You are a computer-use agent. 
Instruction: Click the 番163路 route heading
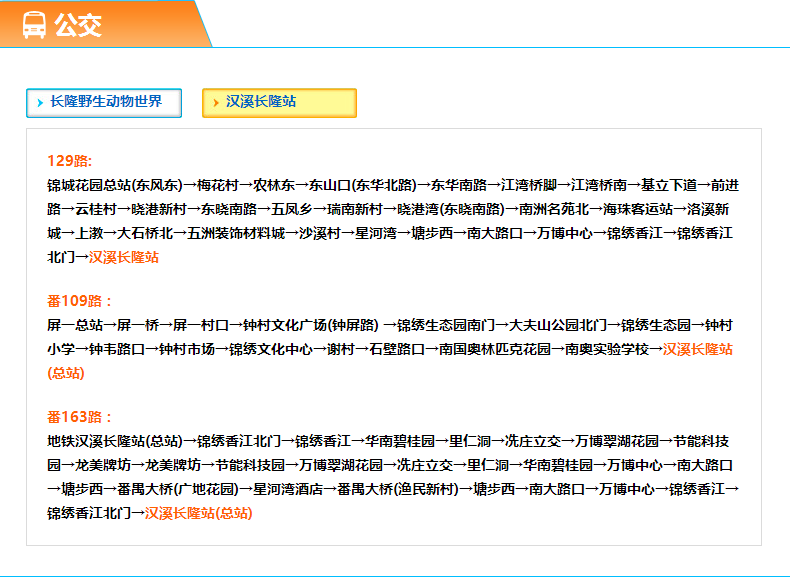pos(79,417)
